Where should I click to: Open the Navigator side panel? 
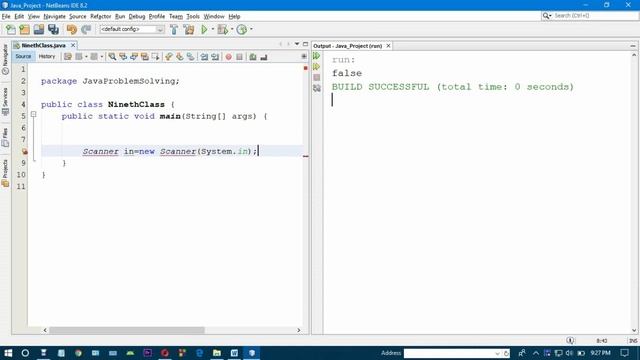[x=5, y=59]
